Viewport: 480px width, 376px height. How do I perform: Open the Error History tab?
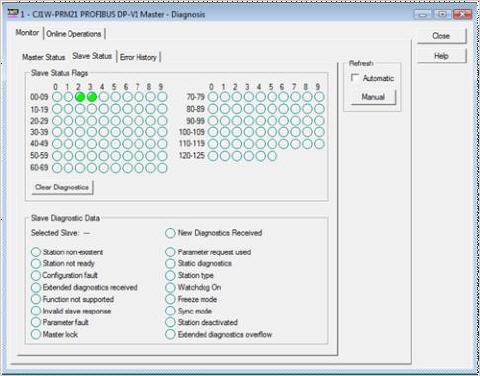pyautogui.click(x=138, y=57)
